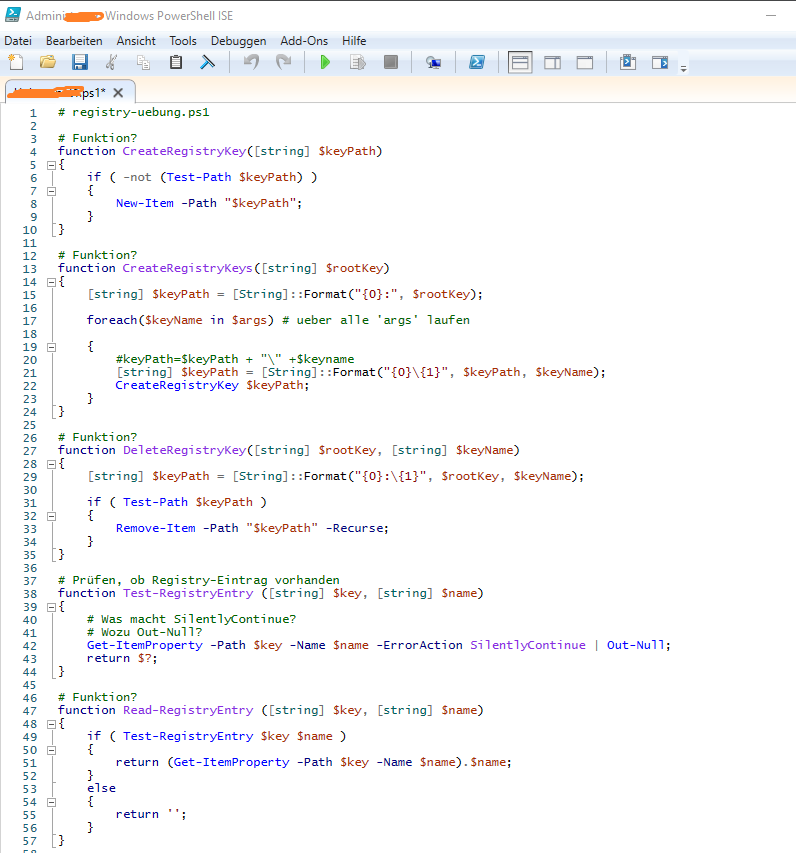The width and height of the screenshot is (796, 853).
Task: Click '$args' in the foreach line
Action: (250, 320)
